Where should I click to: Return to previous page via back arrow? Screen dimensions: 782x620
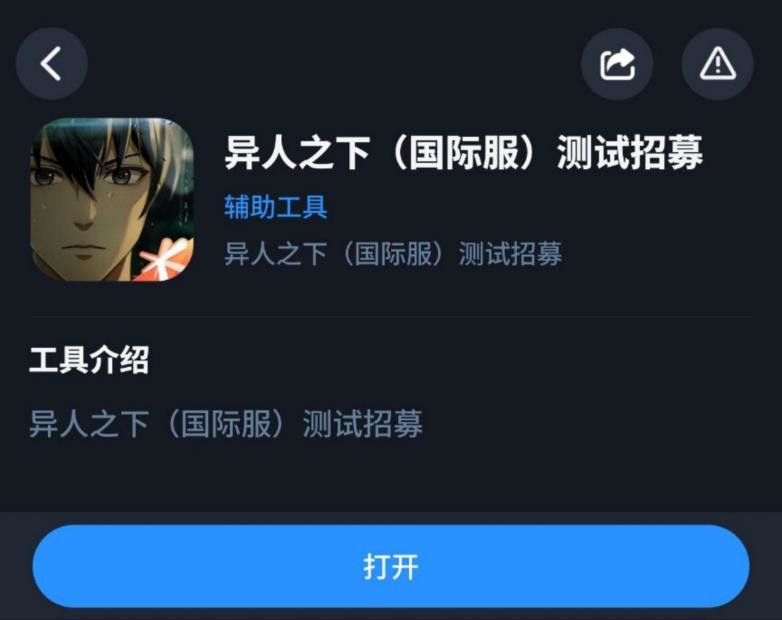tap(52, 64)
